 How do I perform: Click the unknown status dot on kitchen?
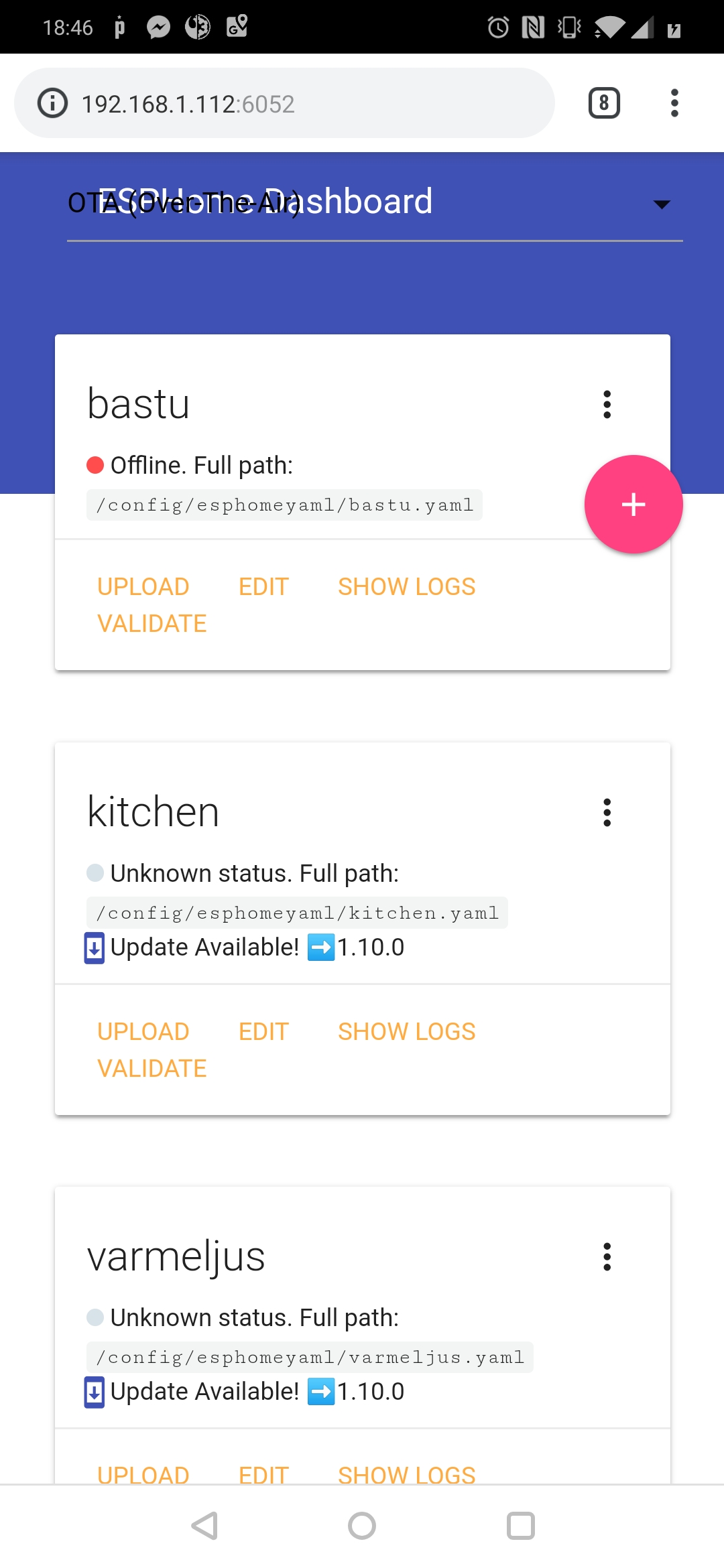[96, 872]
